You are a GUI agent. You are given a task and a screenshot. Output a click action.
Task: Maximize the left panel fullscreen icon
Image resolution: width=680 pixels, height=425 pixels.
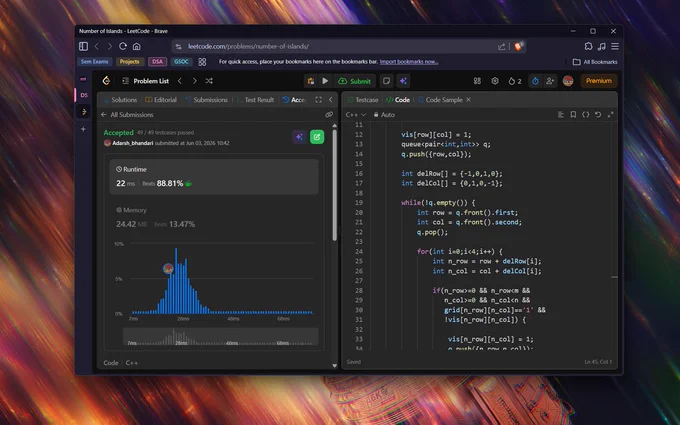click(318, 100)
